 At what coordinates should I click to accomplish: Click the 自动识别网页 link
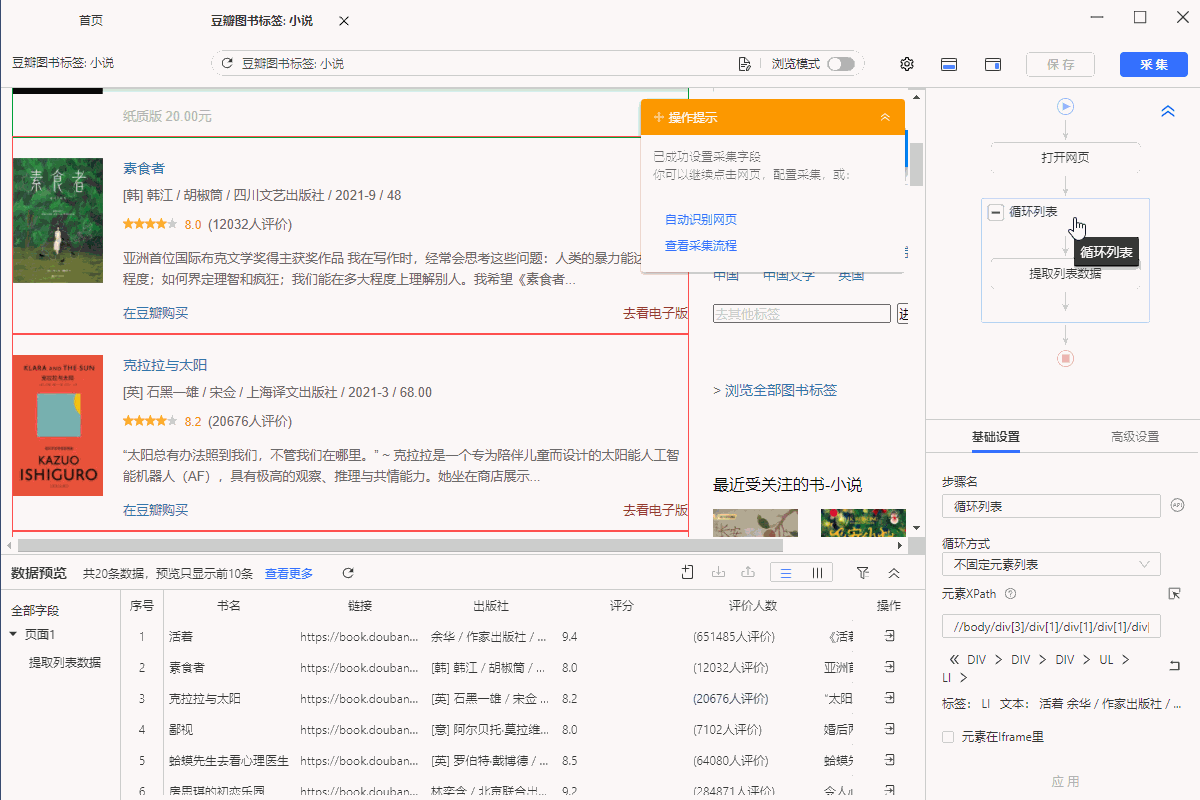701,219
